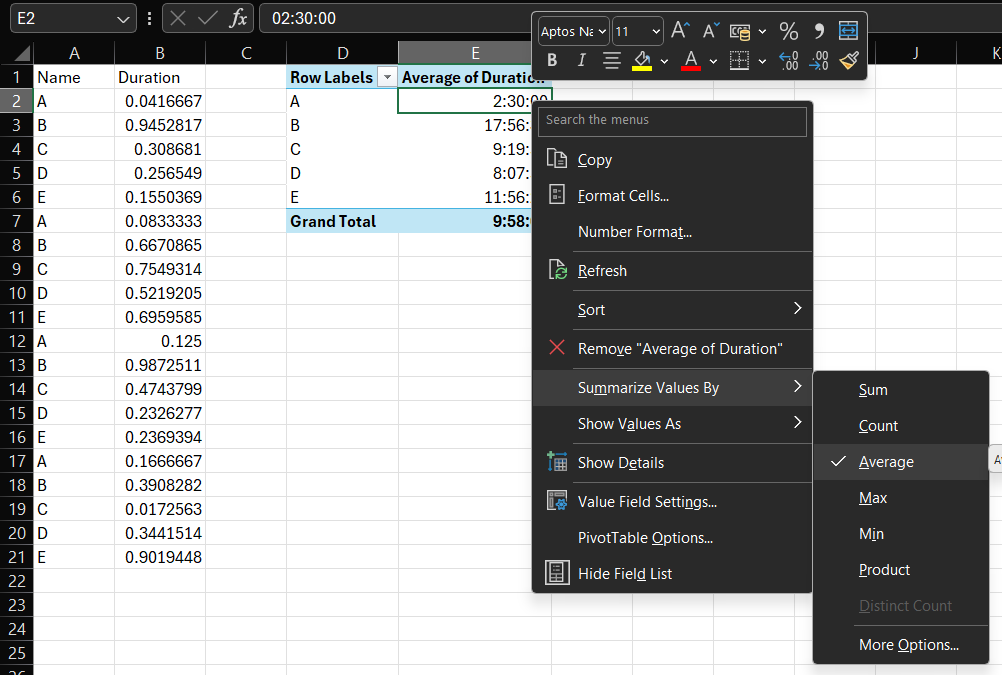Apply Percent Style from the mini toolbar
Screen dimensions: 1002x675
tap(789, 31)
